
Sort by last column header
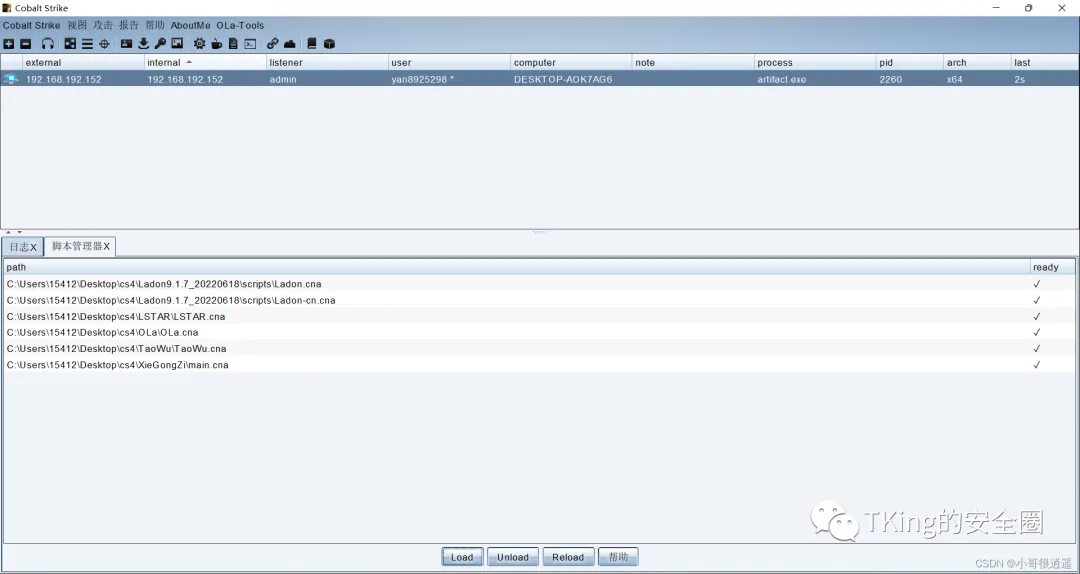tap(1044, 63)
